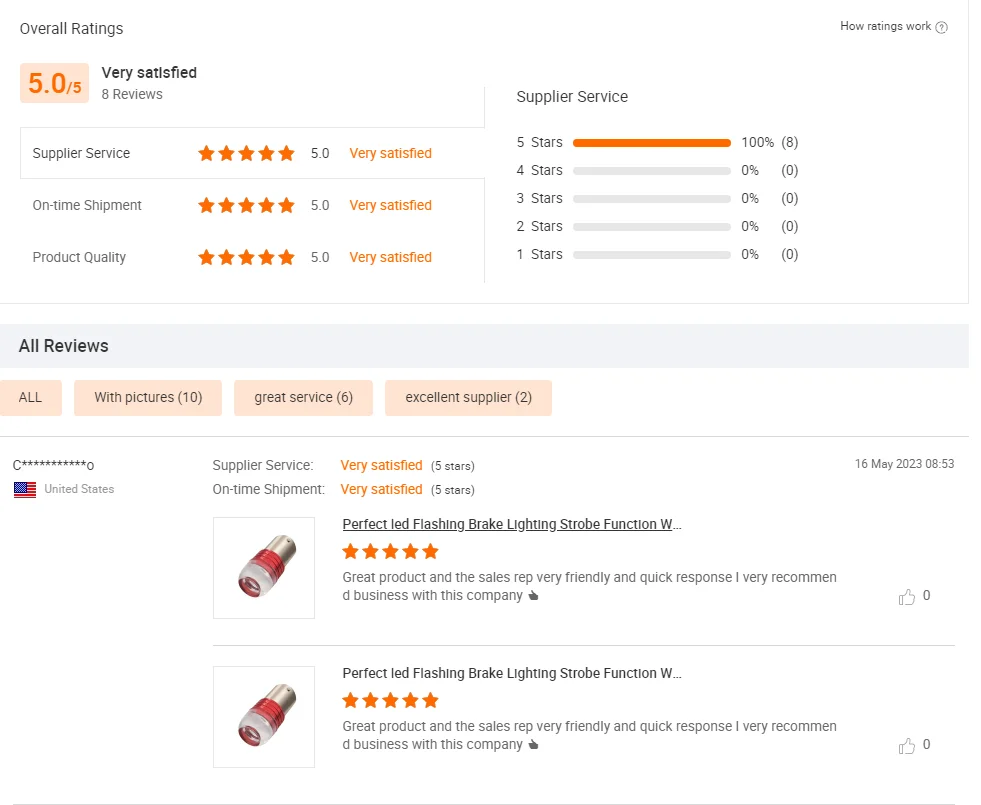Click the Supplier Service star rating icons
This screenshot has width=981, height=805.
click(x=246, y=153)
